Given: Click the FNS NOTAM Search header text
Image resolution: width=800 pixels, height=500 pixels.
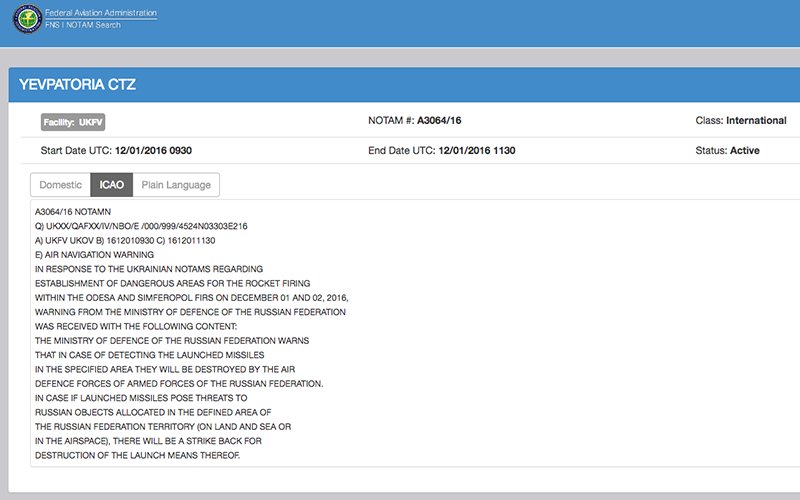Looking at the screenshot, I should click(83, 25).
